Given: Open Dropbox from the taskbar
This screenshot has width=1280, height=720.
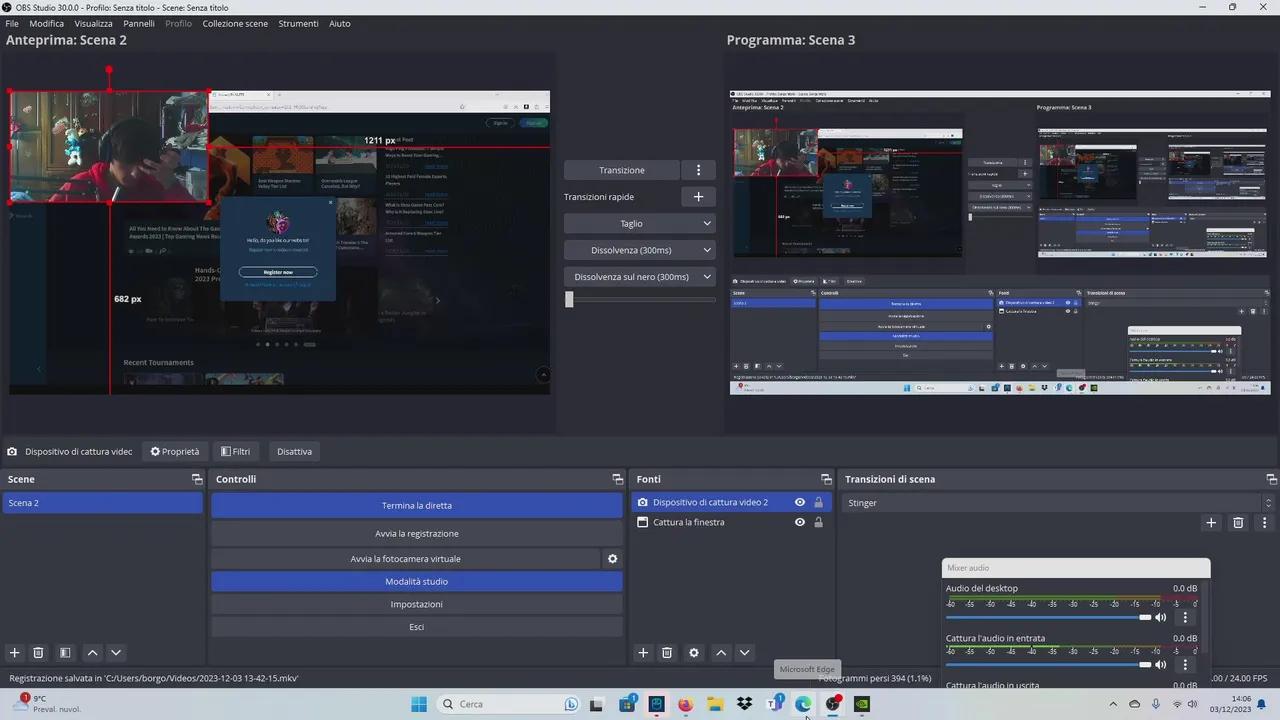Looking at the screenshot, I should coord(744,704).
